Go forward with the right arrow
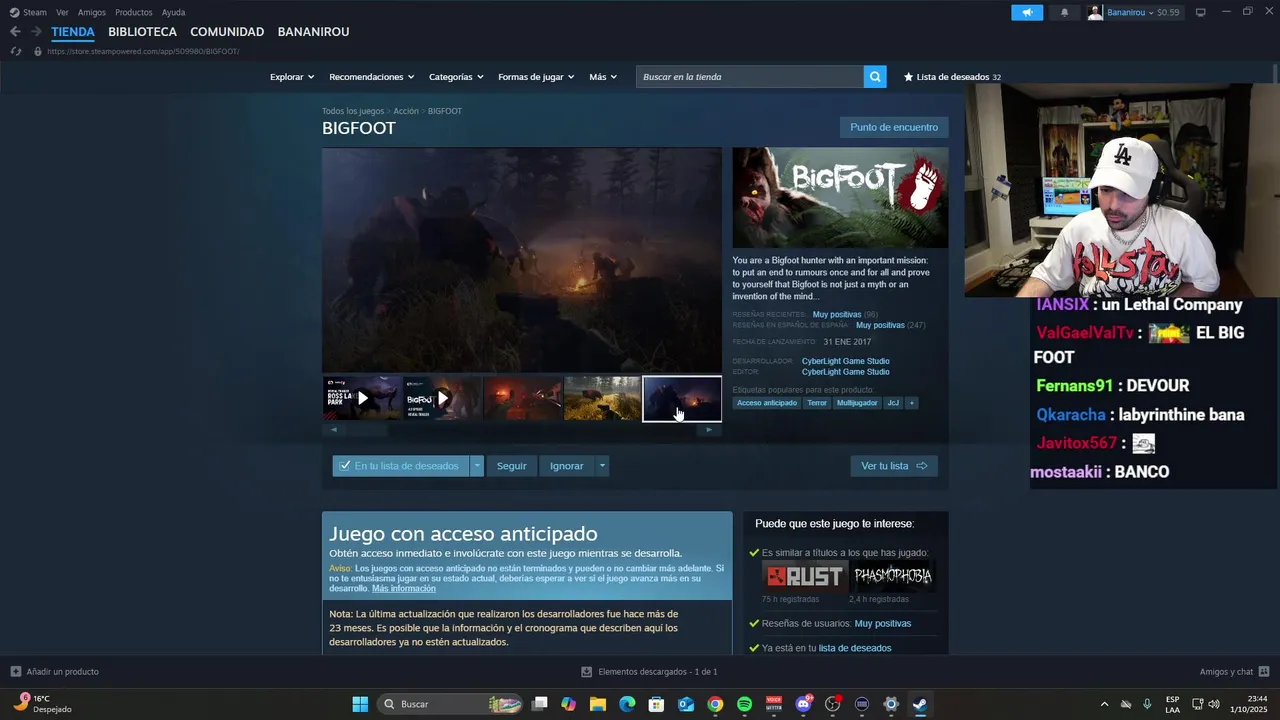Screen dimensions: 1280x720 36,32
